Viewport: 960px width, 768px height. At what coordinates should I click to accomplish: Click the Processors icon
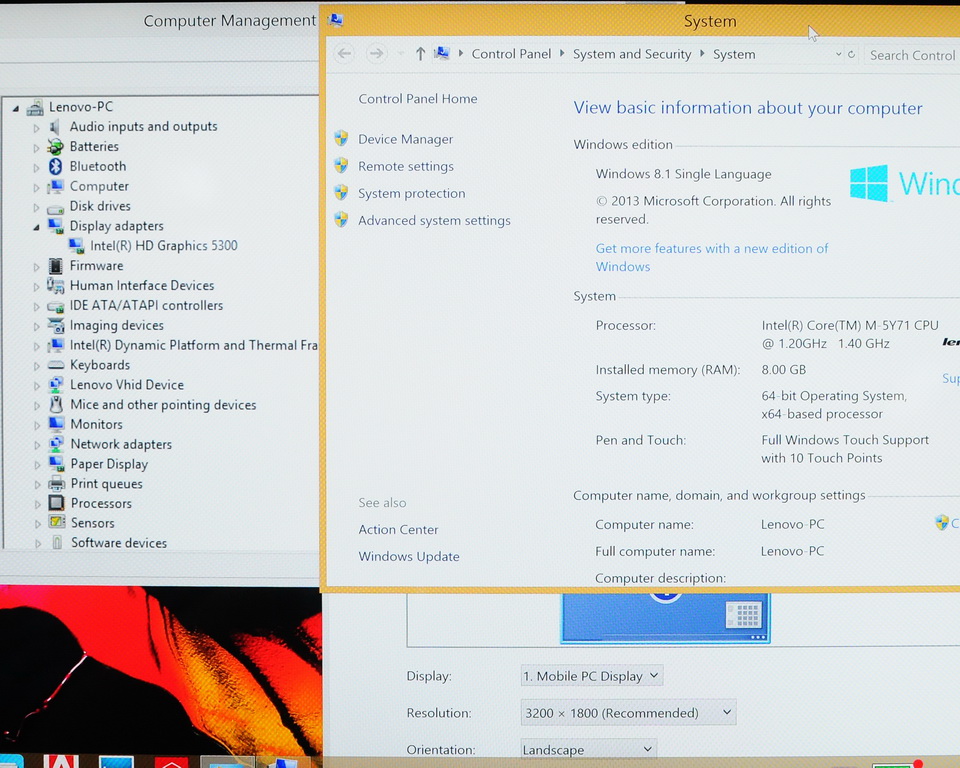56,503
